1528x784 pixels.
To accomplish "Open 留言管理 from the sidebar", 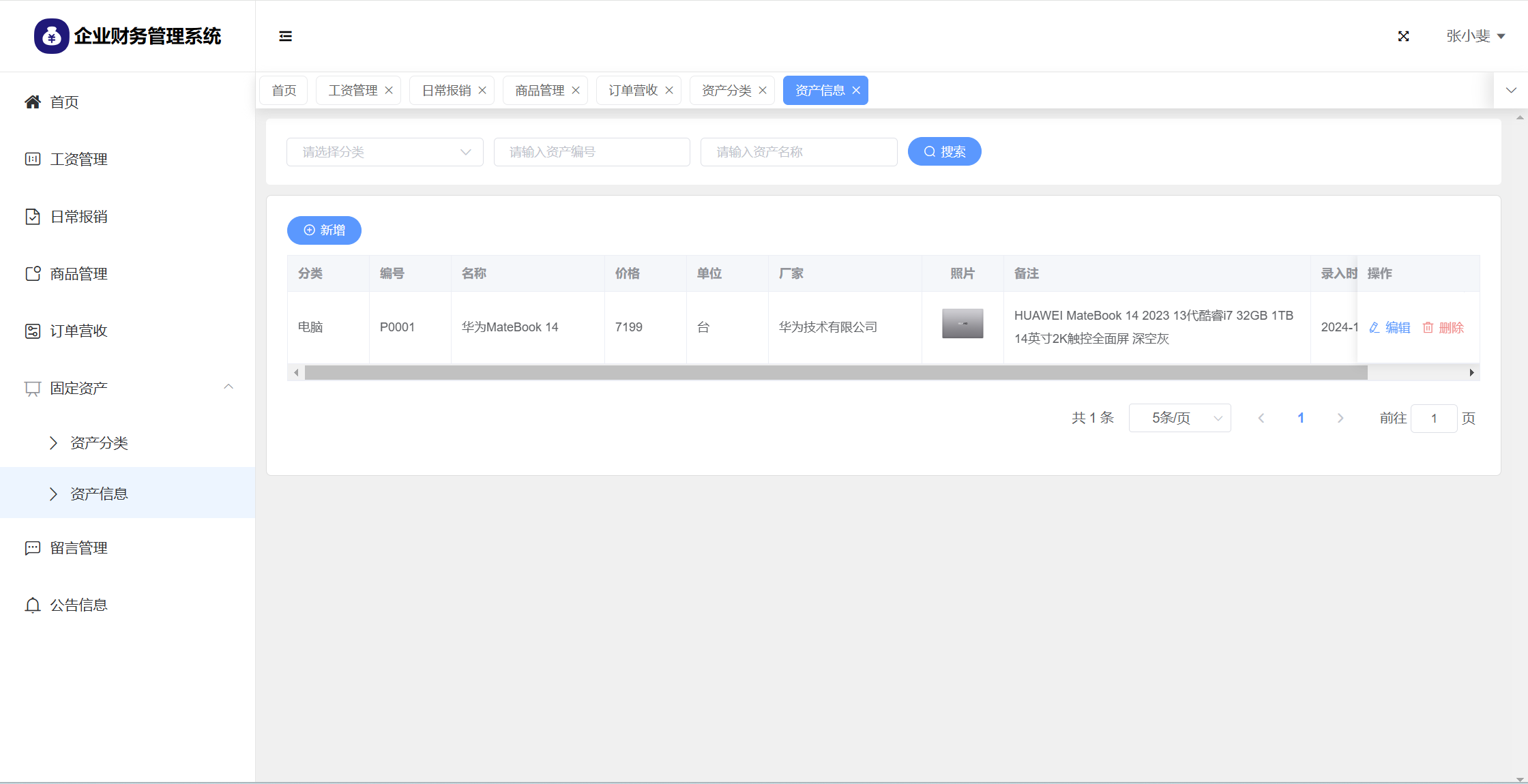I will point(78,548).
